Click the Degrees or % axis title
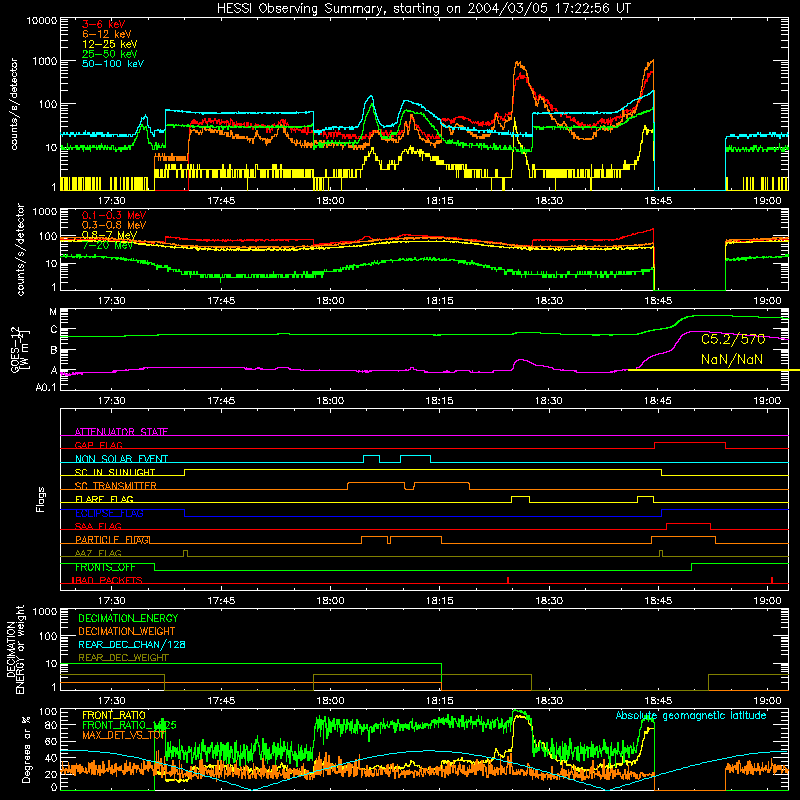 (26, 749)
